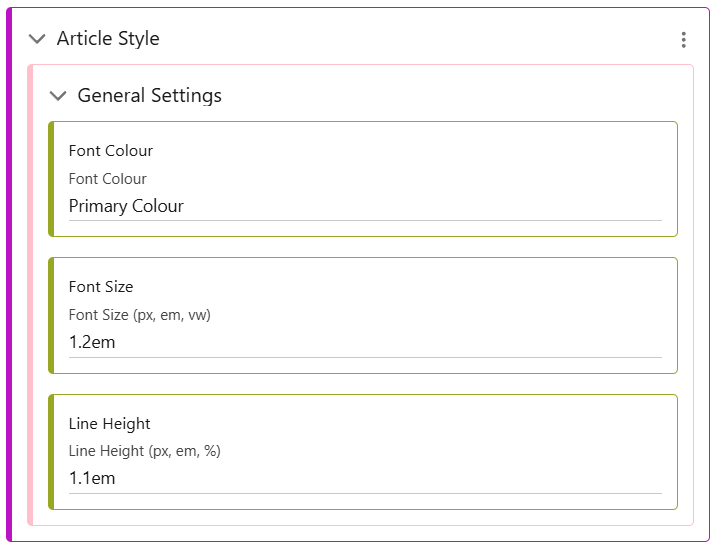Click the Font Size card heading

tap(101, 287)
